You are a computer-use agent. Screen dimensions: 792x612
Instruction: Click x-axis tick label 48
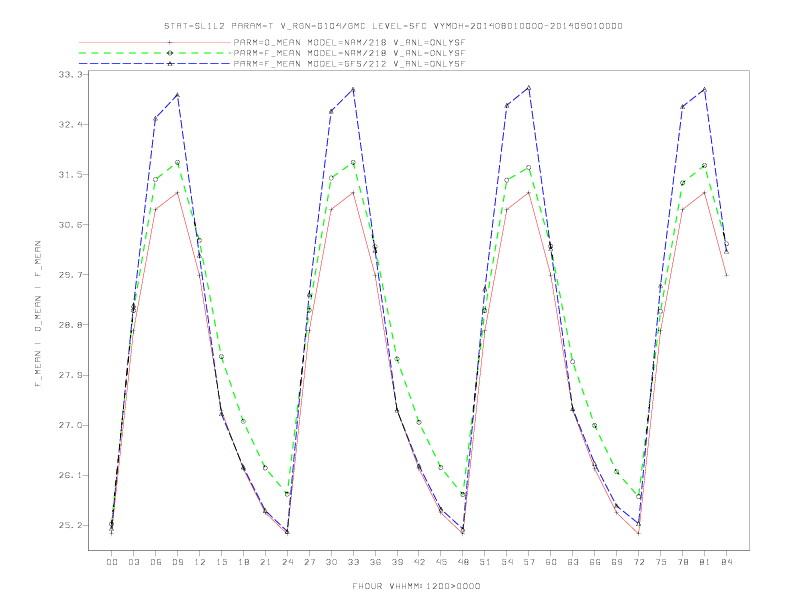[x=463, y=562]
